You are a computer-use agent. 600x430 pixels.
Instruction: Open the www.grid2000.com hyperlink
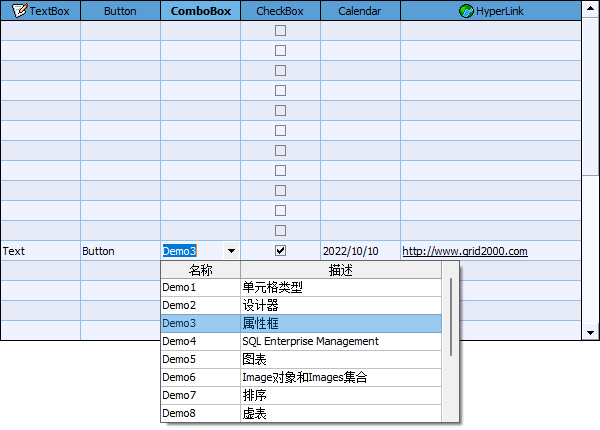(464, 251)
